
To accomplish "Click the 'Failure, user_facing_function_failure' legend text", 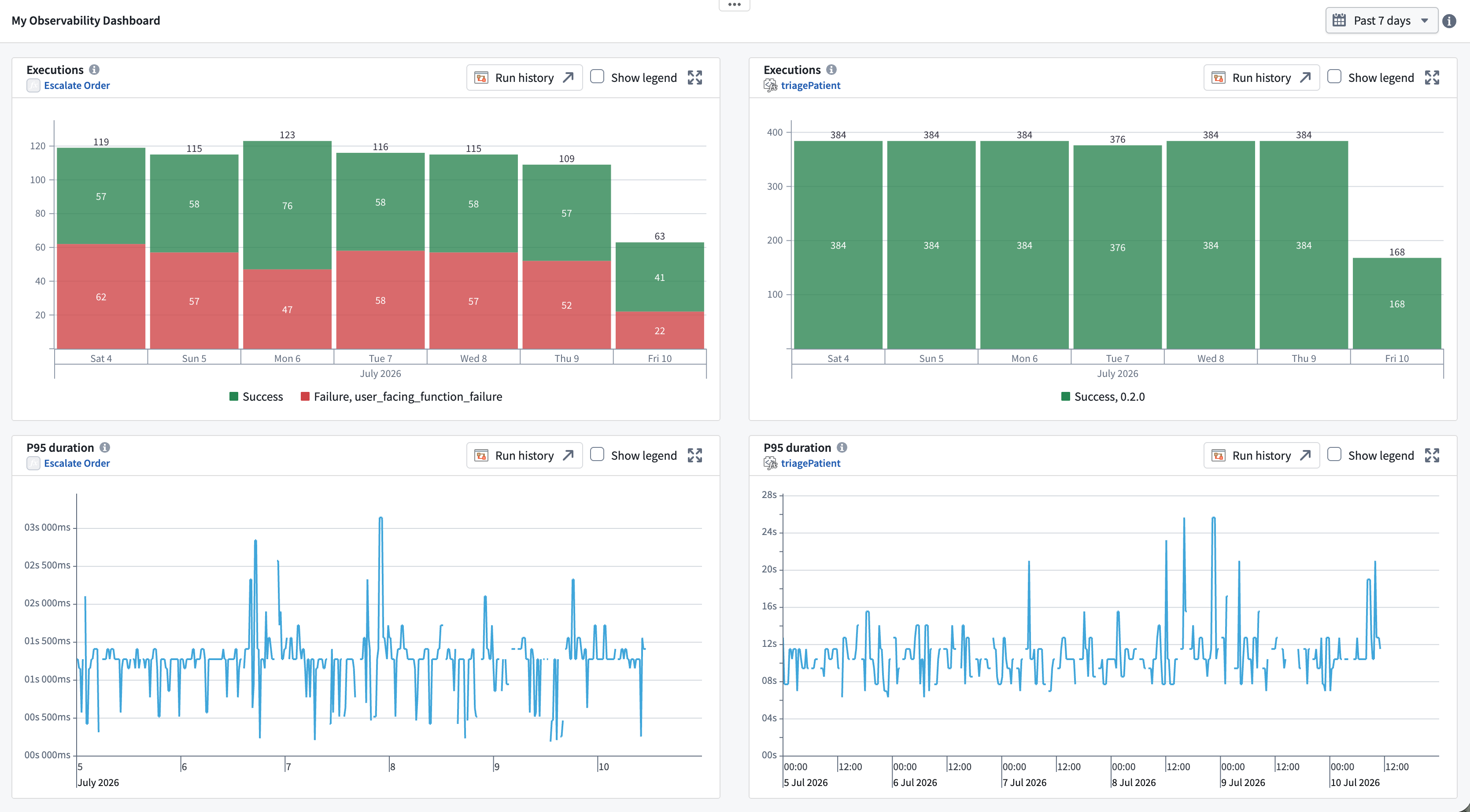I will (408, 397).
